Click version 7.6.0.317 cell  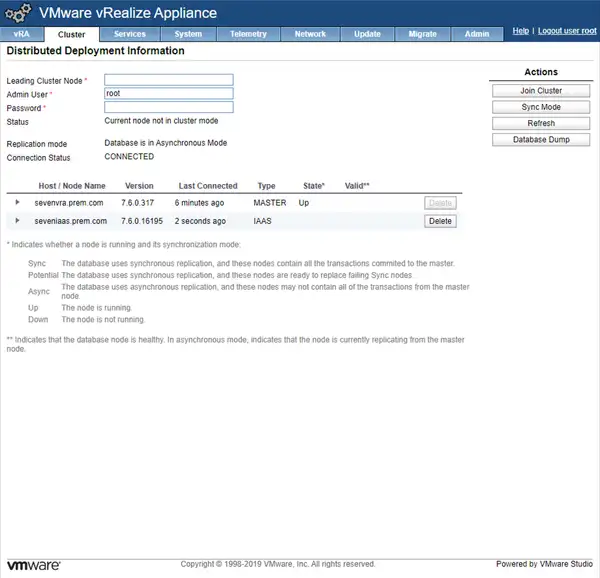137,203
